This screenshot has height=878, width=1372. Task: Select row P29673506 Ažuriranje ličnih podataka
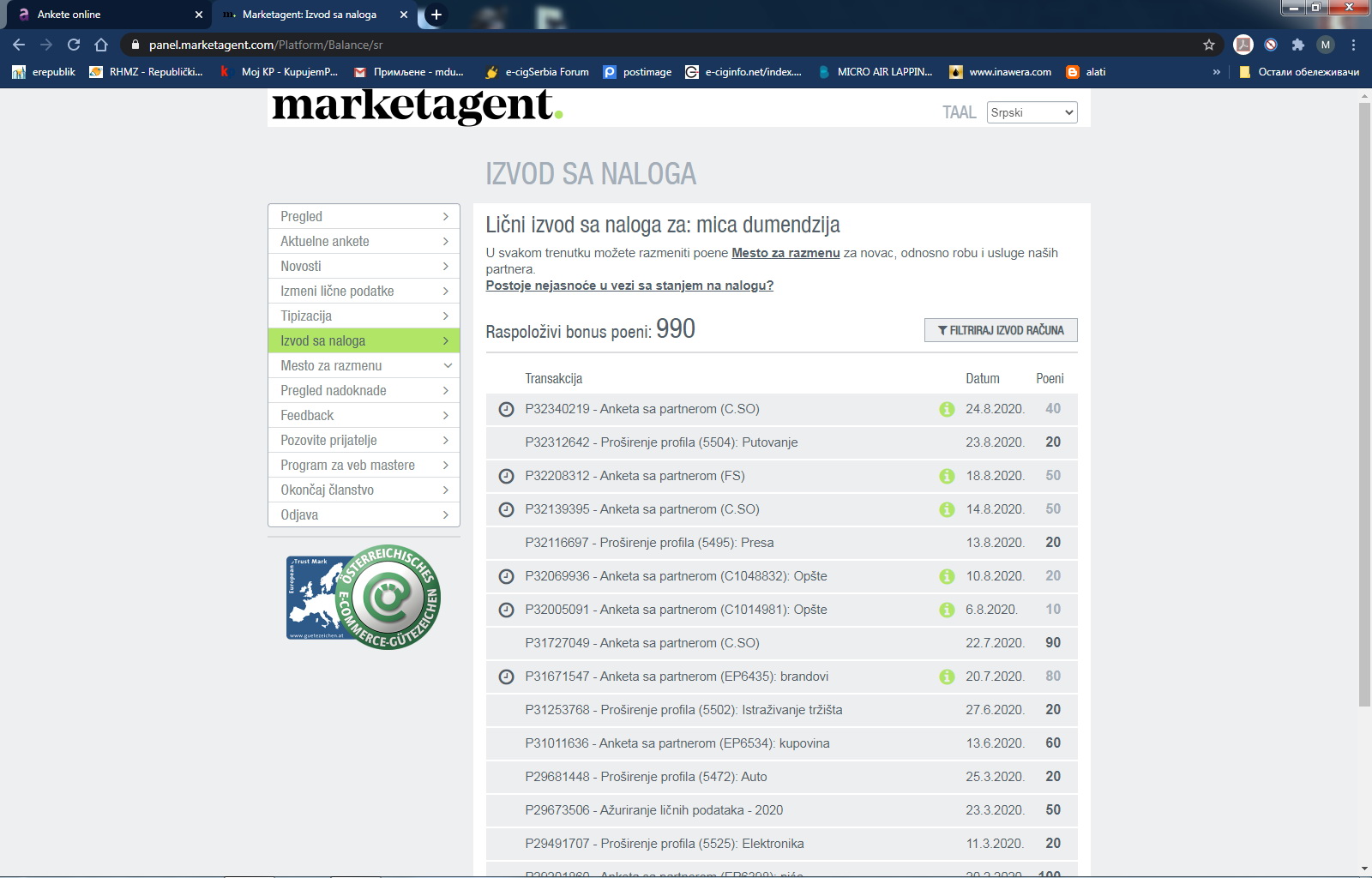click(x=781, y=810)
